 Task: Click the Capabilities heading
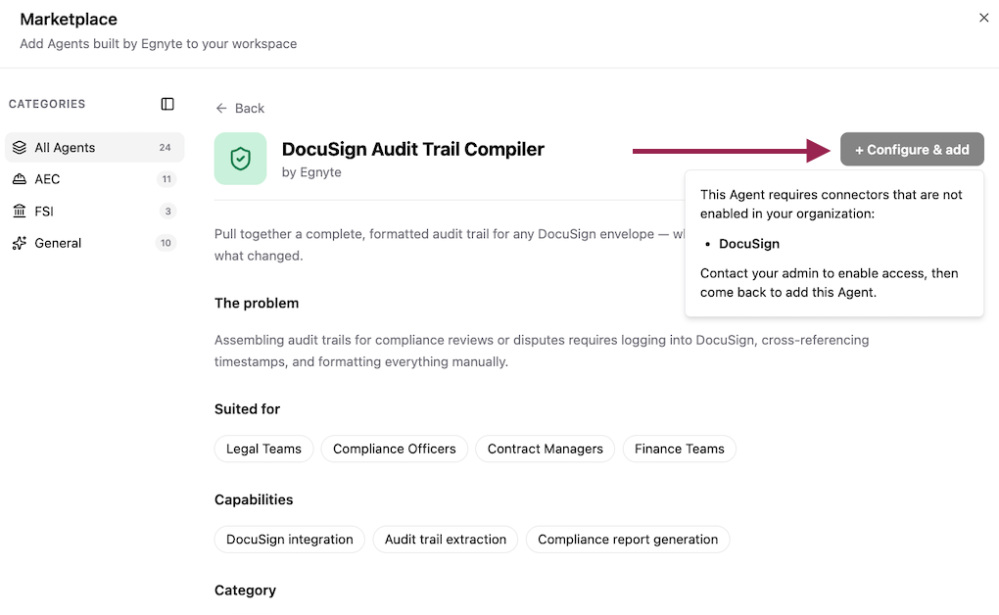[254, 500]
